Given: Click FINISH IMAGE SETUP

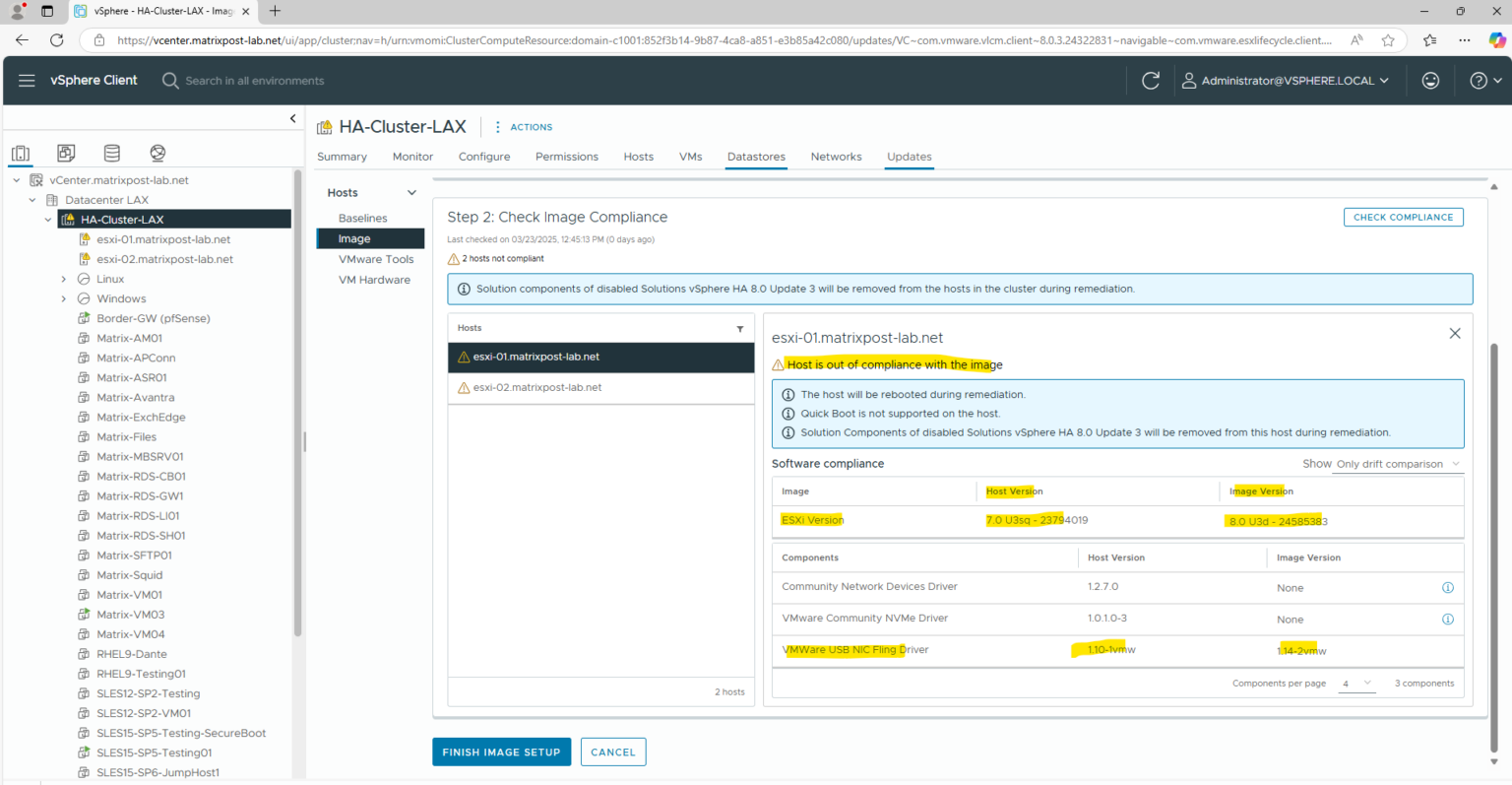Looking at the screenshot, I should coord(501,751).
